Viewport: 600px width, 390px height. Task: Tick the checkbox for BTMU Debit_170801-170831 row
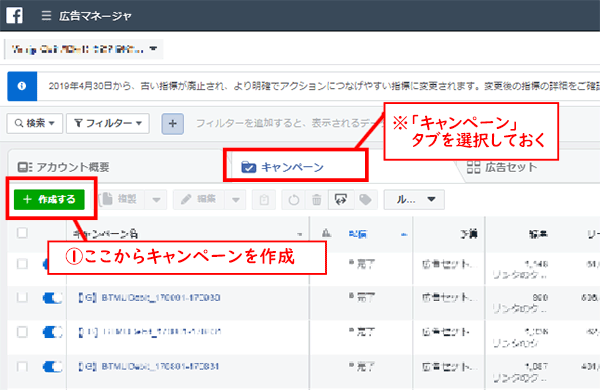(x=22, y=366)
